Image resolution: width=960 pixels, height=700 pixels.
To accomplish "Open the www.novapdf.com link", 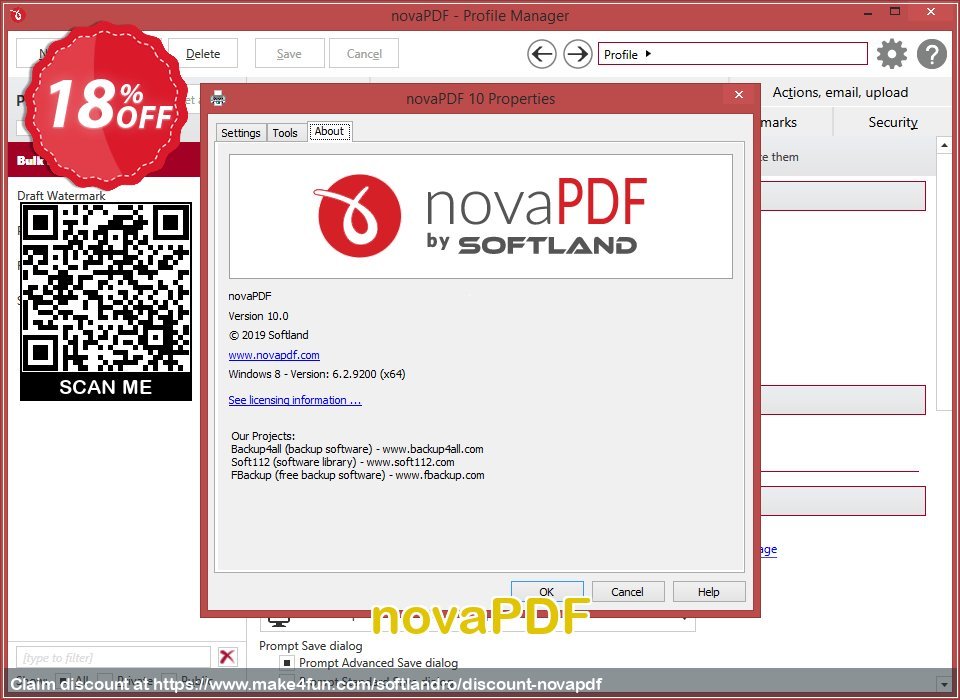I will click(x=274, y=355).
